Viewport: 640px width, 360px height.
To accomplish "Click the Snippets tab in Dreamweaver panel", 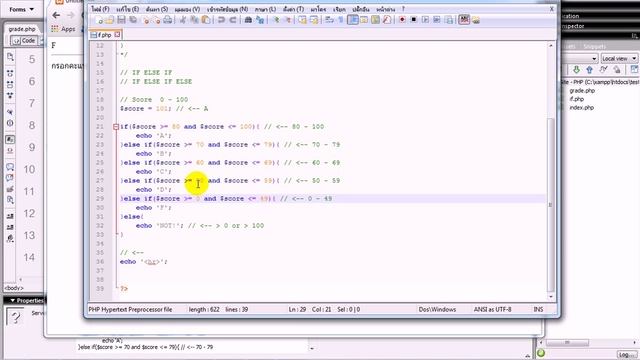I will point(594,47).
